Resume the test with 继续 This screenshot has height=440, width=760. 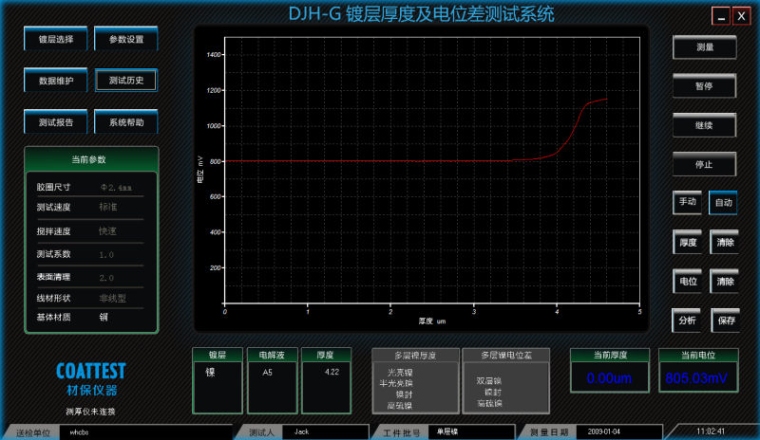(x=704, y=126)
